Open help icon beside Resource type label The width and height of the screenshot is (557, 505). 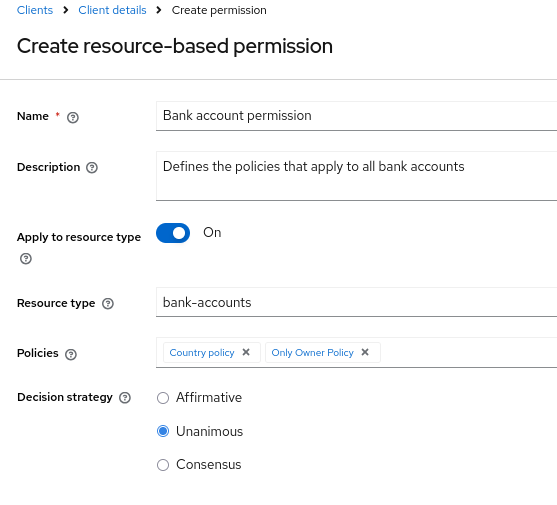click(108, 304)
